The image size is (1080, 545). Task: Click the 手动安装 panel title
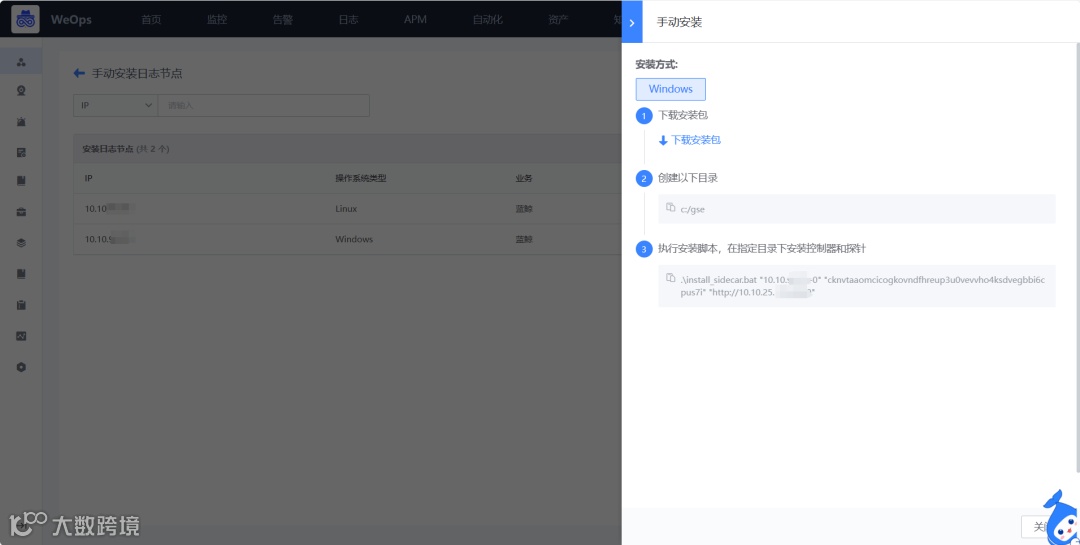pyautogui.click(x=679, y=22)
